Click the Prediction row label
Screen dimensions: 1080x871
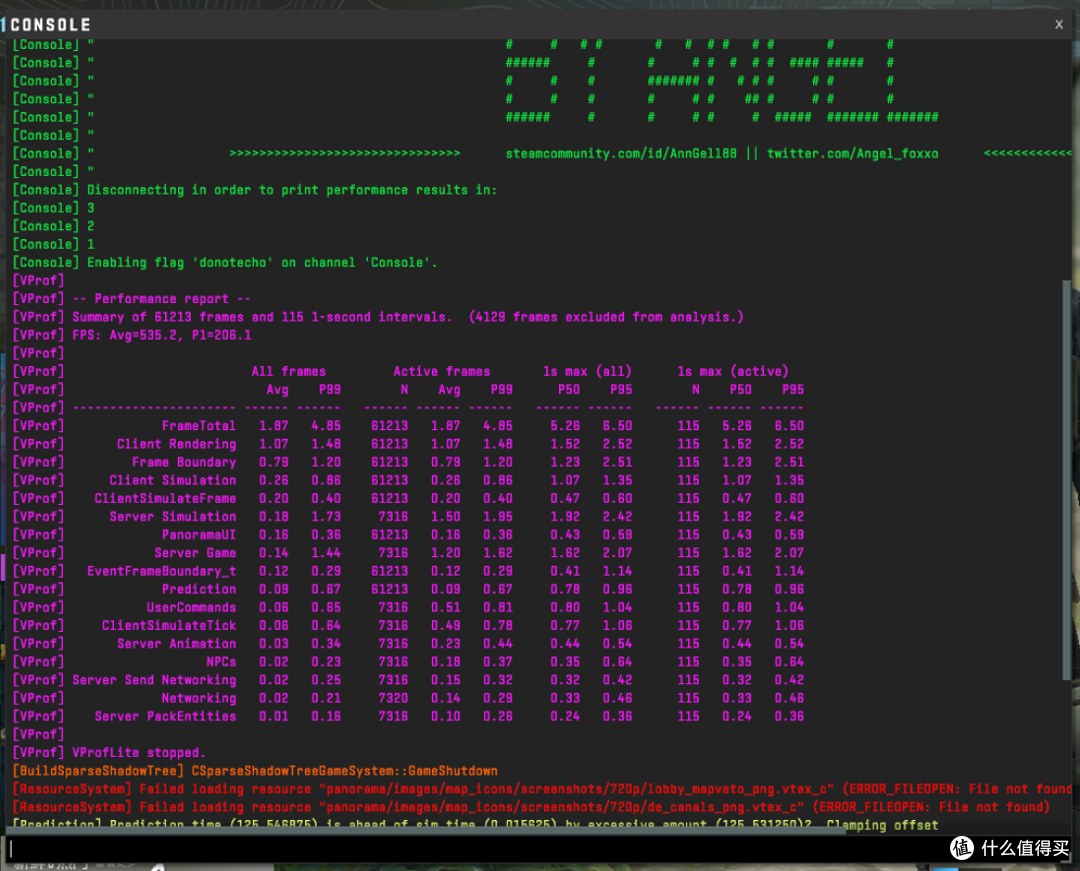point(198,589)
